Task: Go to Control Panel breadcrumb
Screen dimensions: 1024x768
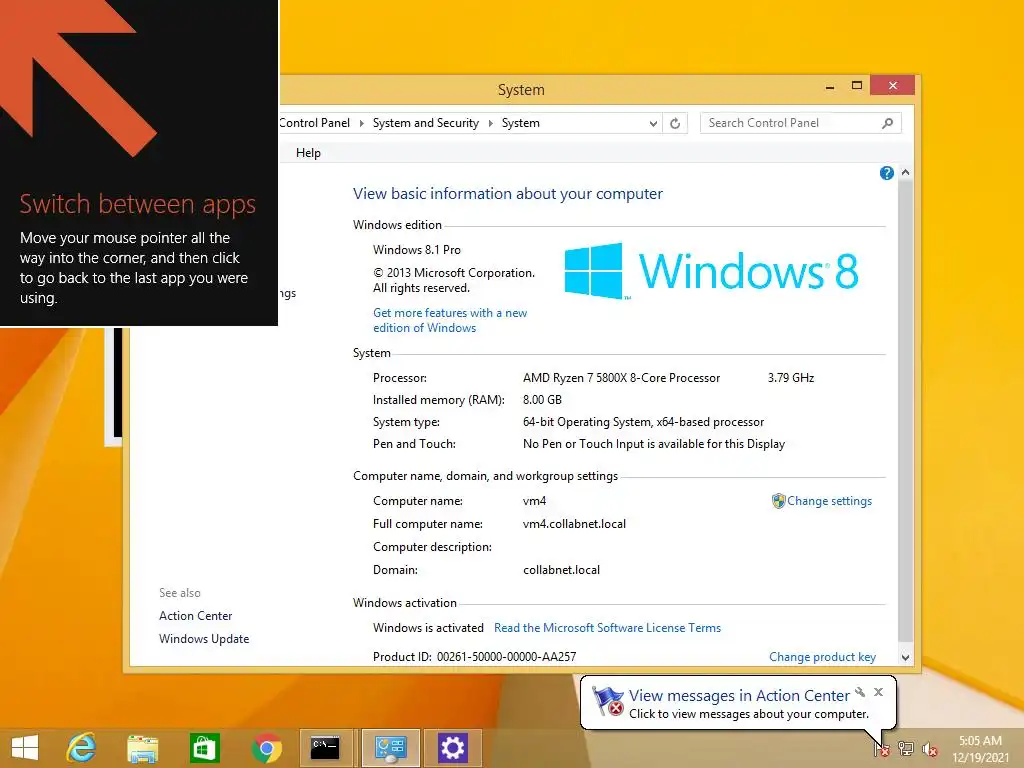Action: point(315,123)
